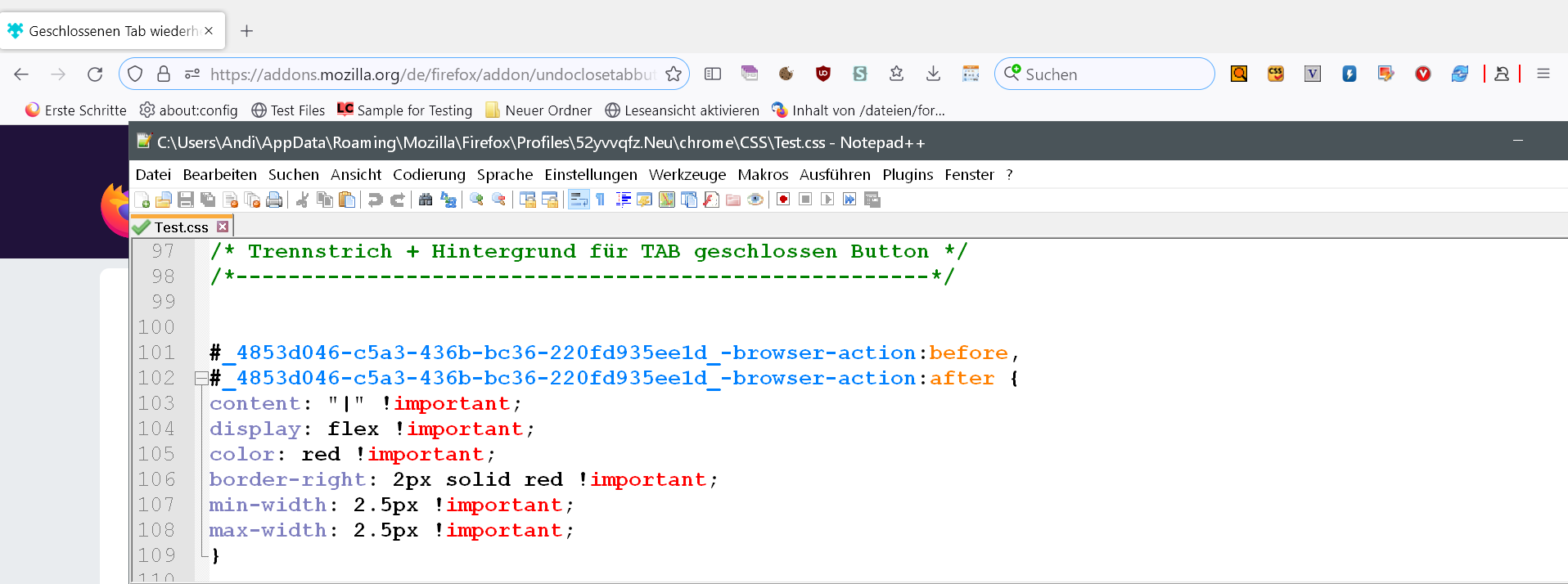Image resolution: width=1568 pixels, height=584 pixels.
Task: Collapse the code fold at line 102
Action: 201,378
